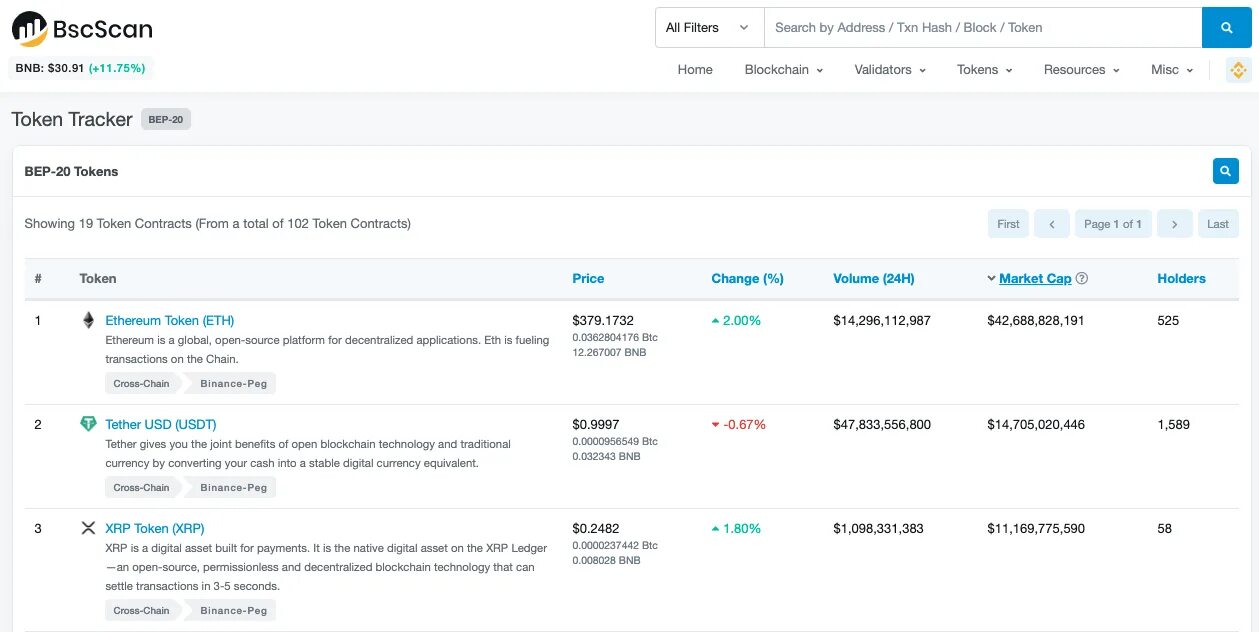This screenshot has width=1259, height=632.
Task: Open the All Filters dropdown
Action: click(707, 28)
